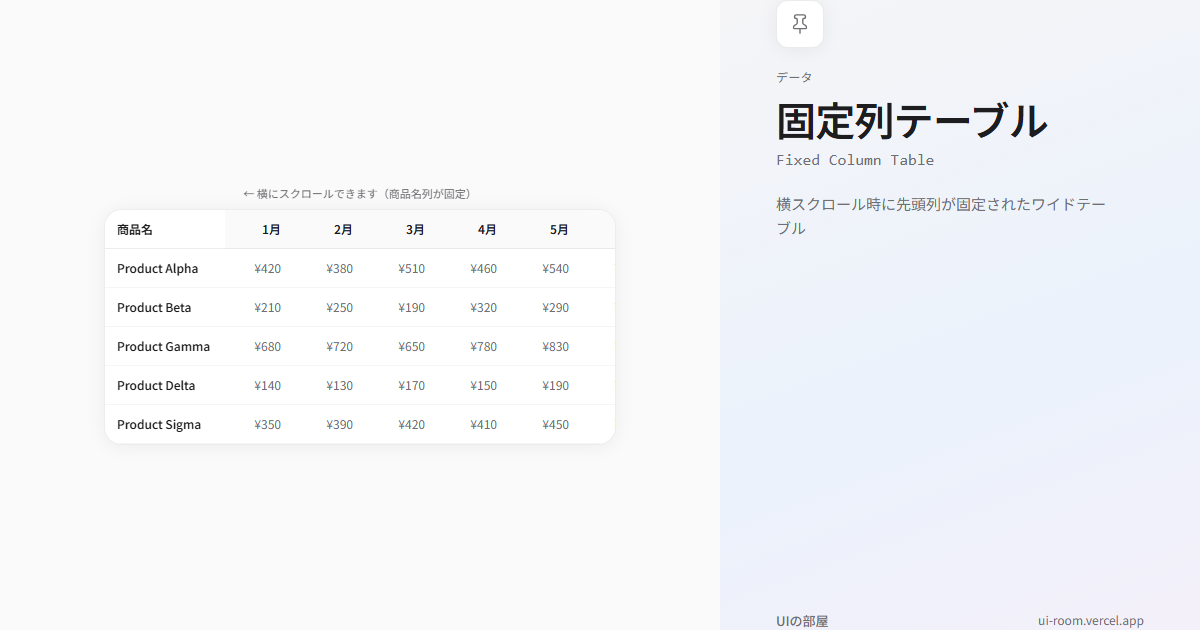Click the UIの部屋 footer label
This screenshot has height=630, width=1200.
[802, 621]
